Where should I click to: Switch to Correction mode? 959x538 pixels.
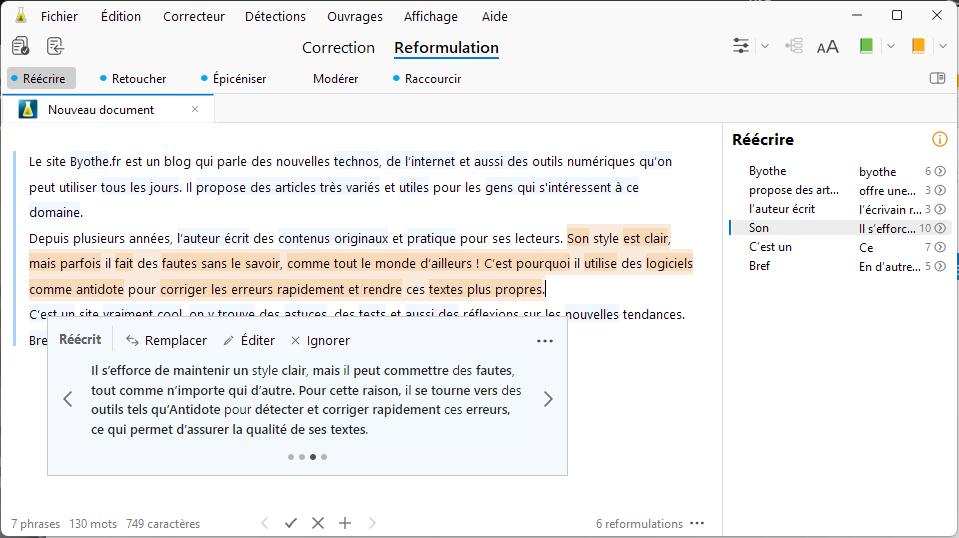(x=338, y=48)
